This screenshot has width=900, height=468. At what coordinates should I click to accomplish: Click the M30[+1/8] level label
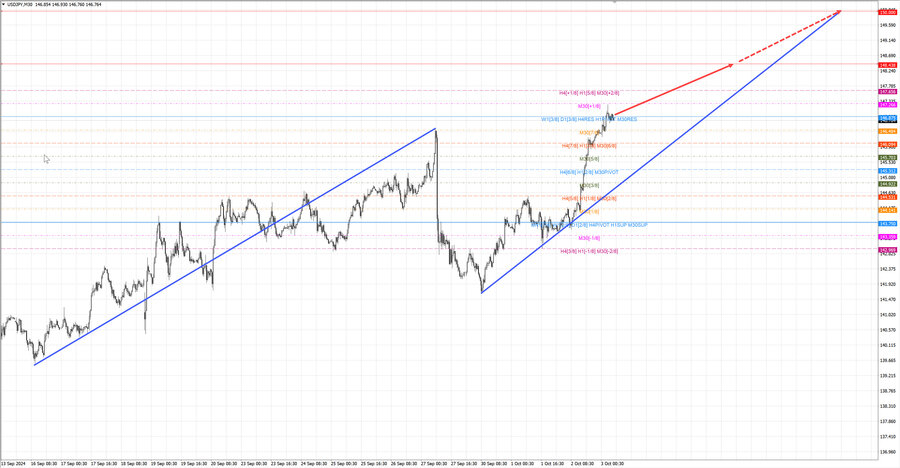pyautogui.click(x=589, y=106)
